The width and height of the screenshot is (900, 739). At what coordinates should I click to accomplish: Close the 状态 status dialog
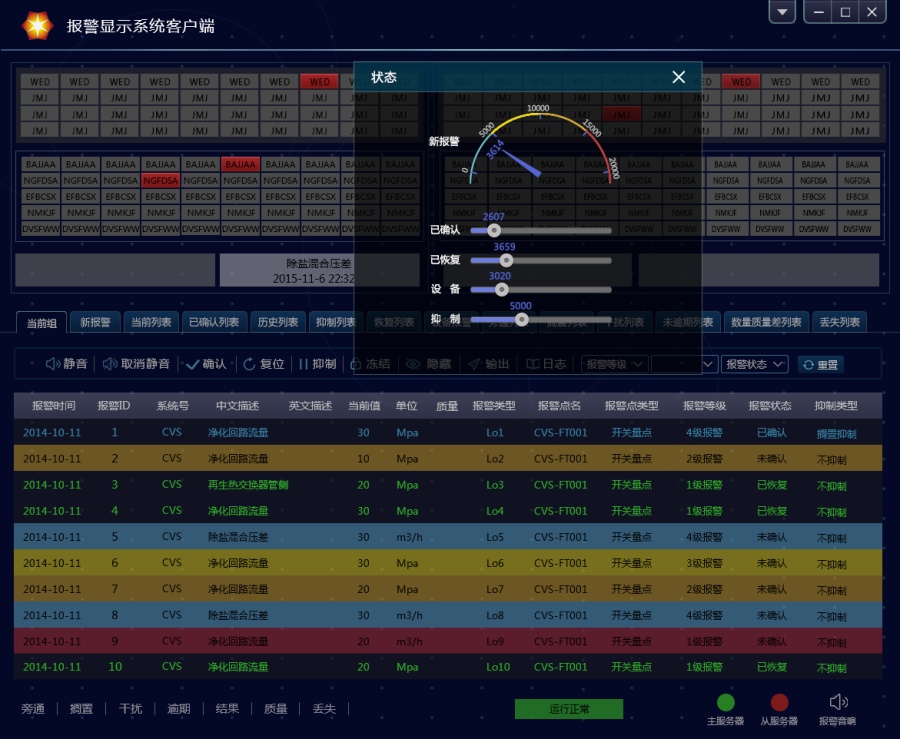point(678,77)
